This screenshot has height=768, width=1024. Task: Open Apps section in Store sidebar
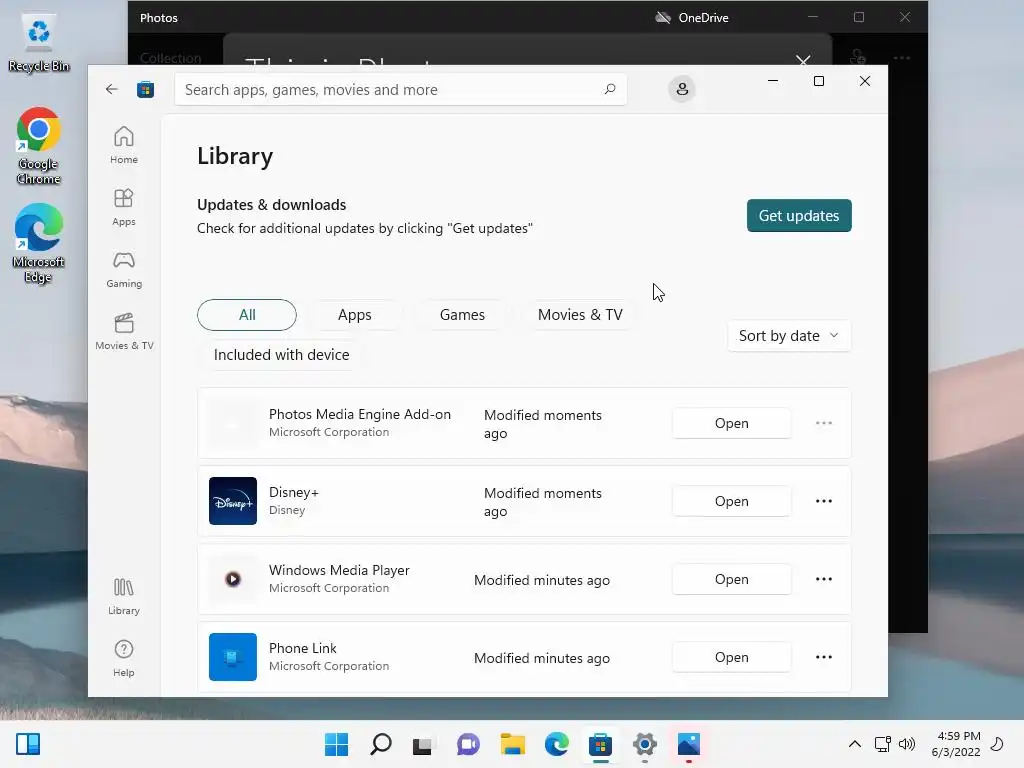(123, 207)
